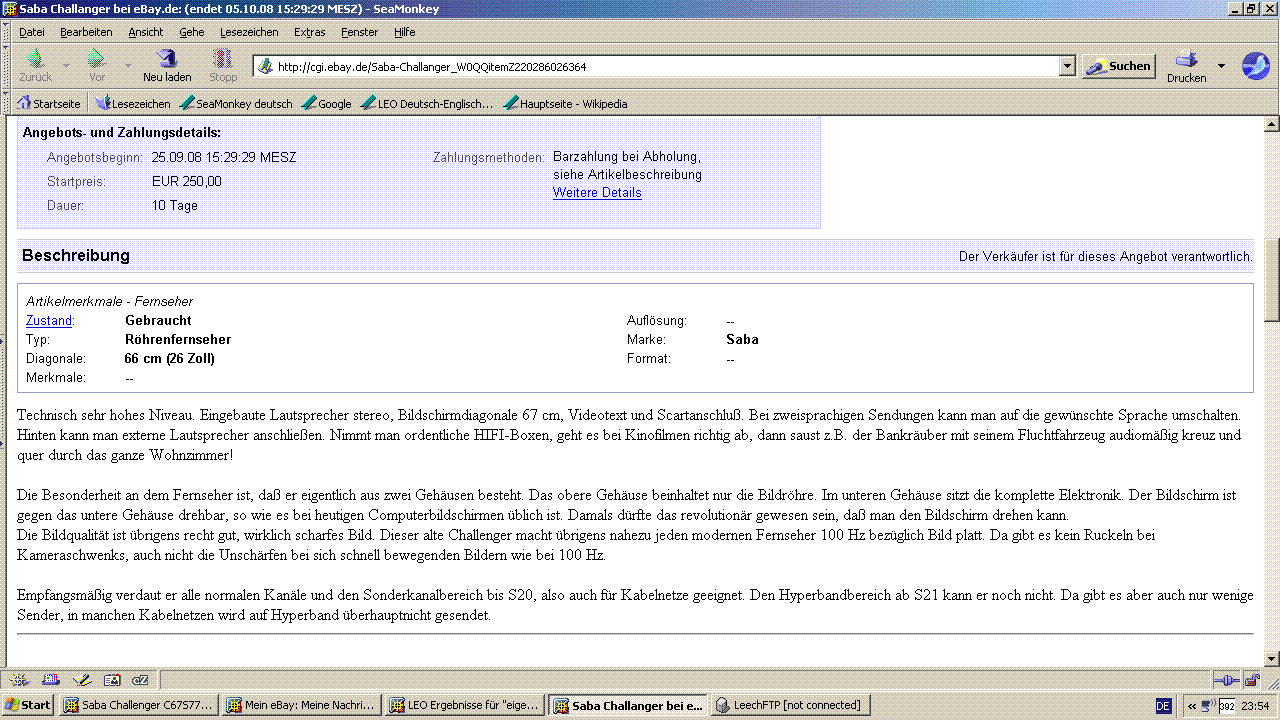This screenshot has width=1280, height=720.
Task: Follow the Zustand link
Action: click(49, 321)
